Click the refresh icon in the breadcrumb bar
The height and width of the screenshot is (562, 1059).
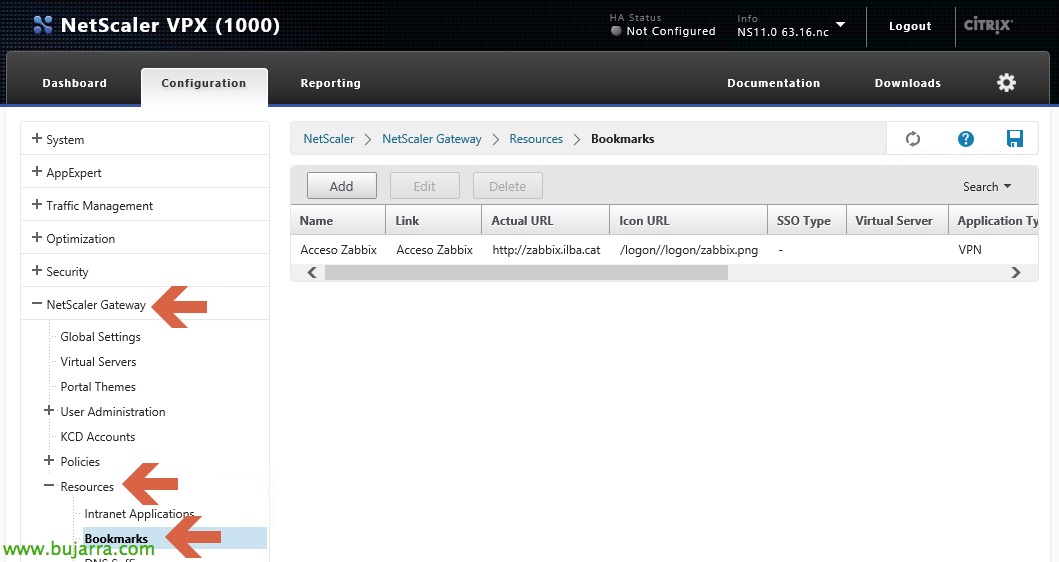click(912, 138)
